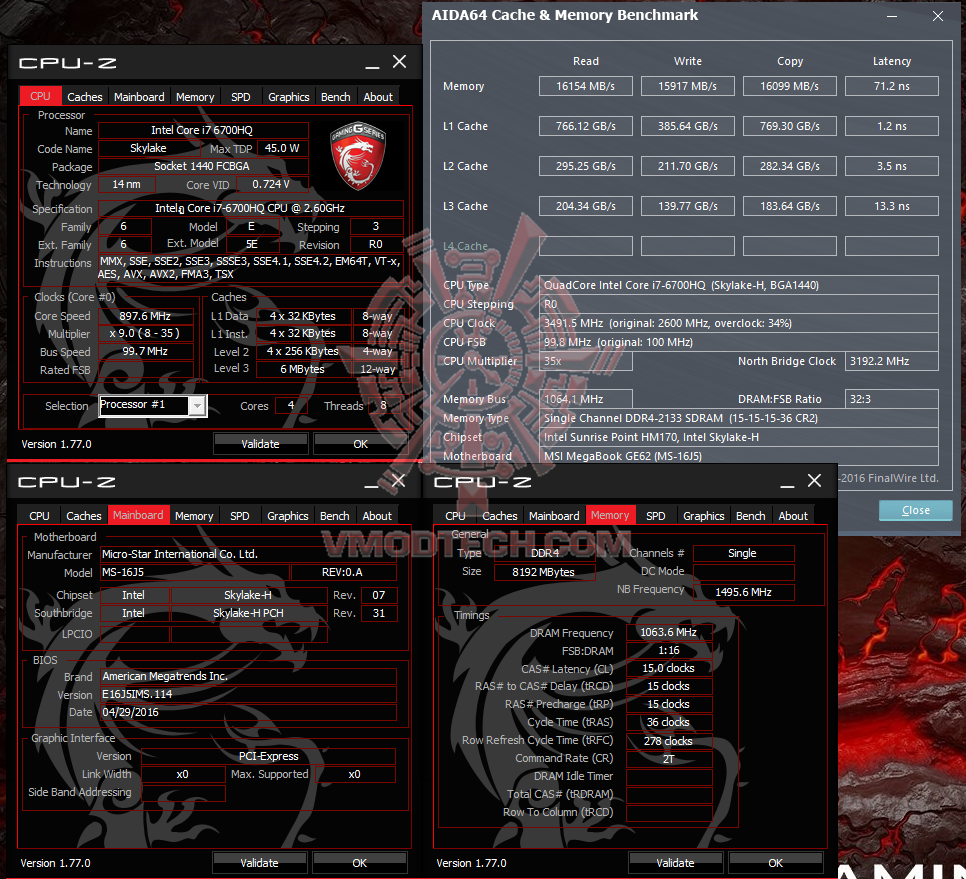Click the CAS# Latency 15.0 clocks value

pos(668,668)
